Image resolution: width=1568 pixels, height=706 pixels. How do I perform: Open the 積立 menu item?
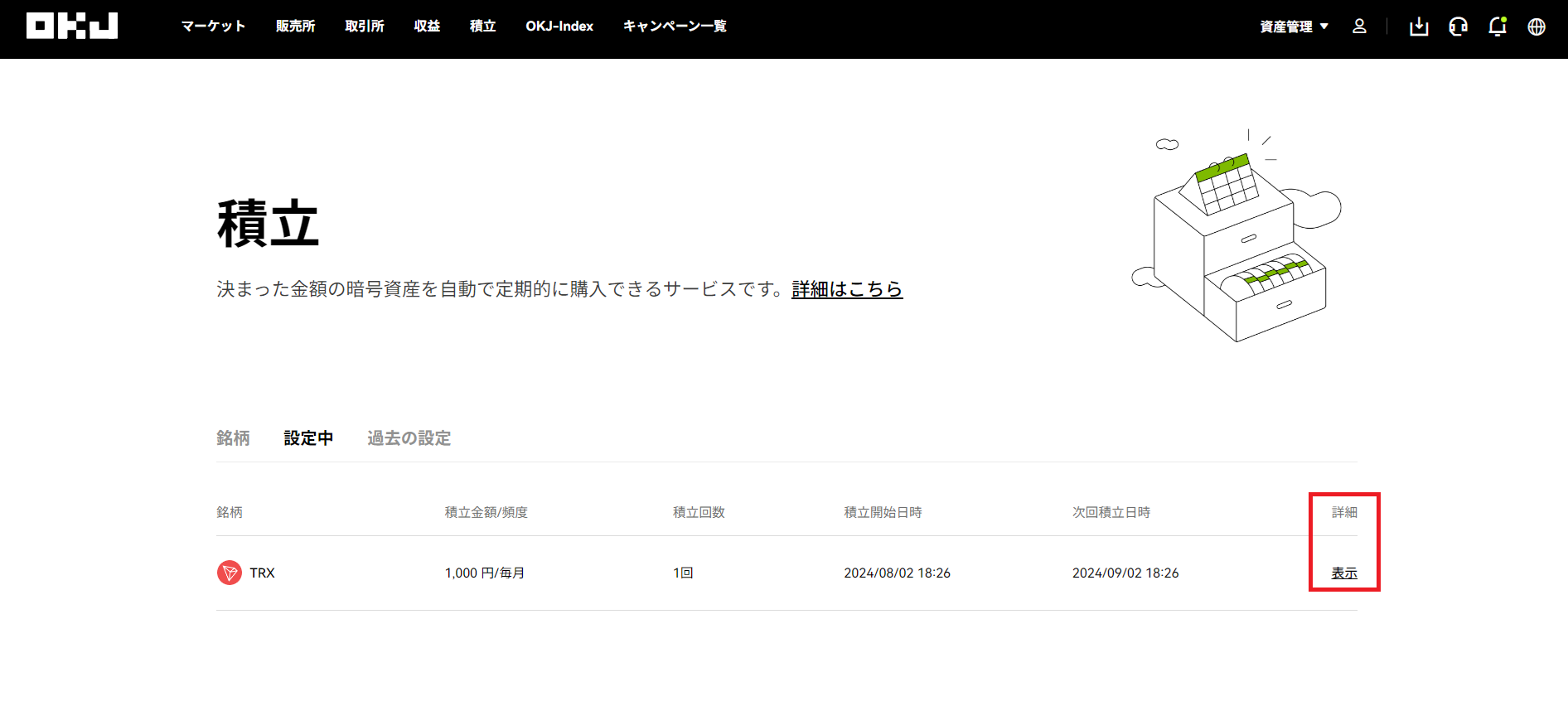click(483, 27)
